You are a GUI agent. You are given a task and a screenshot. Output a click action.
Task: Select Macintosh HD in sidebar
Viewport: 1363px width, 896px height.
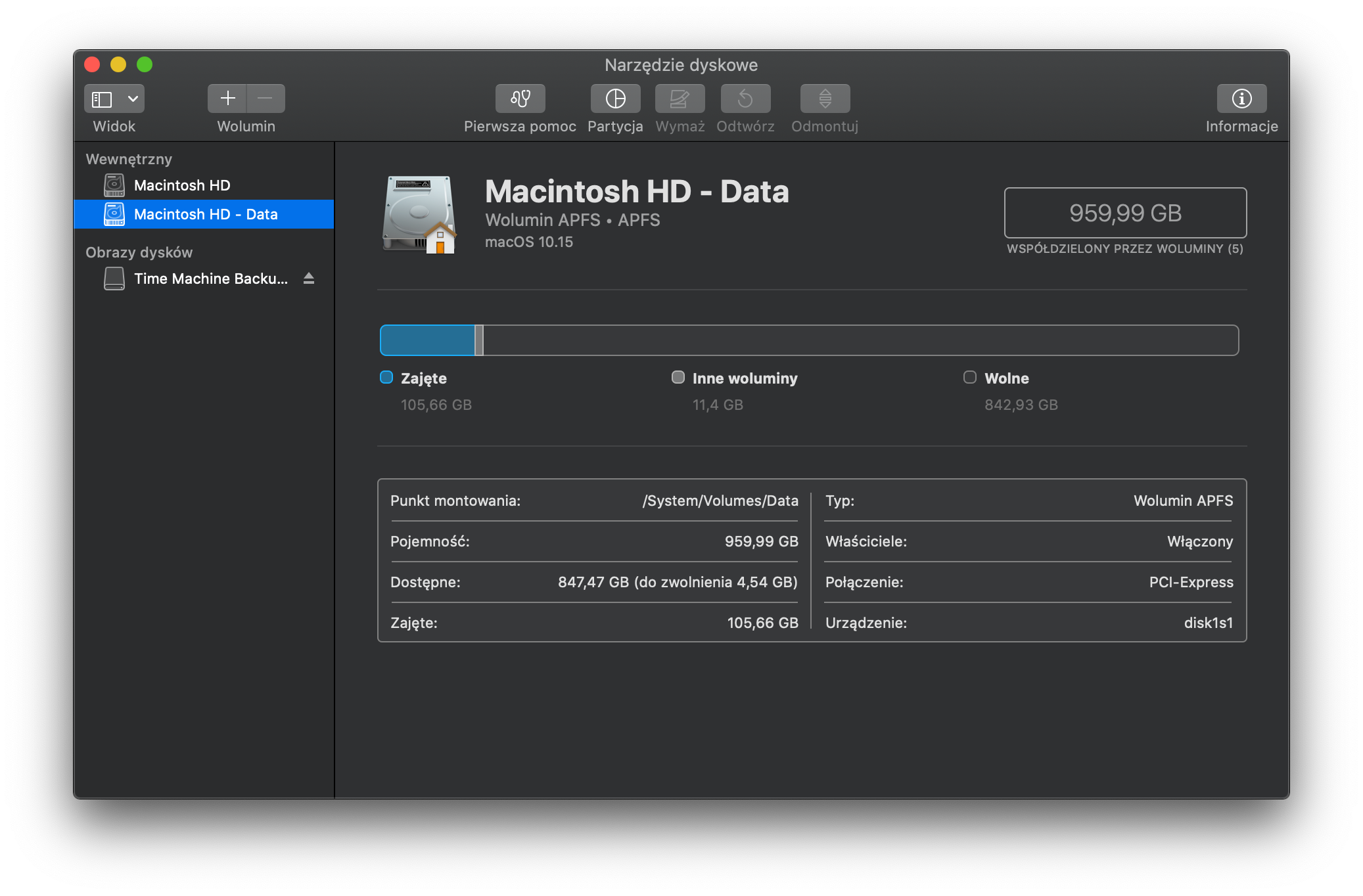[204, 185]
